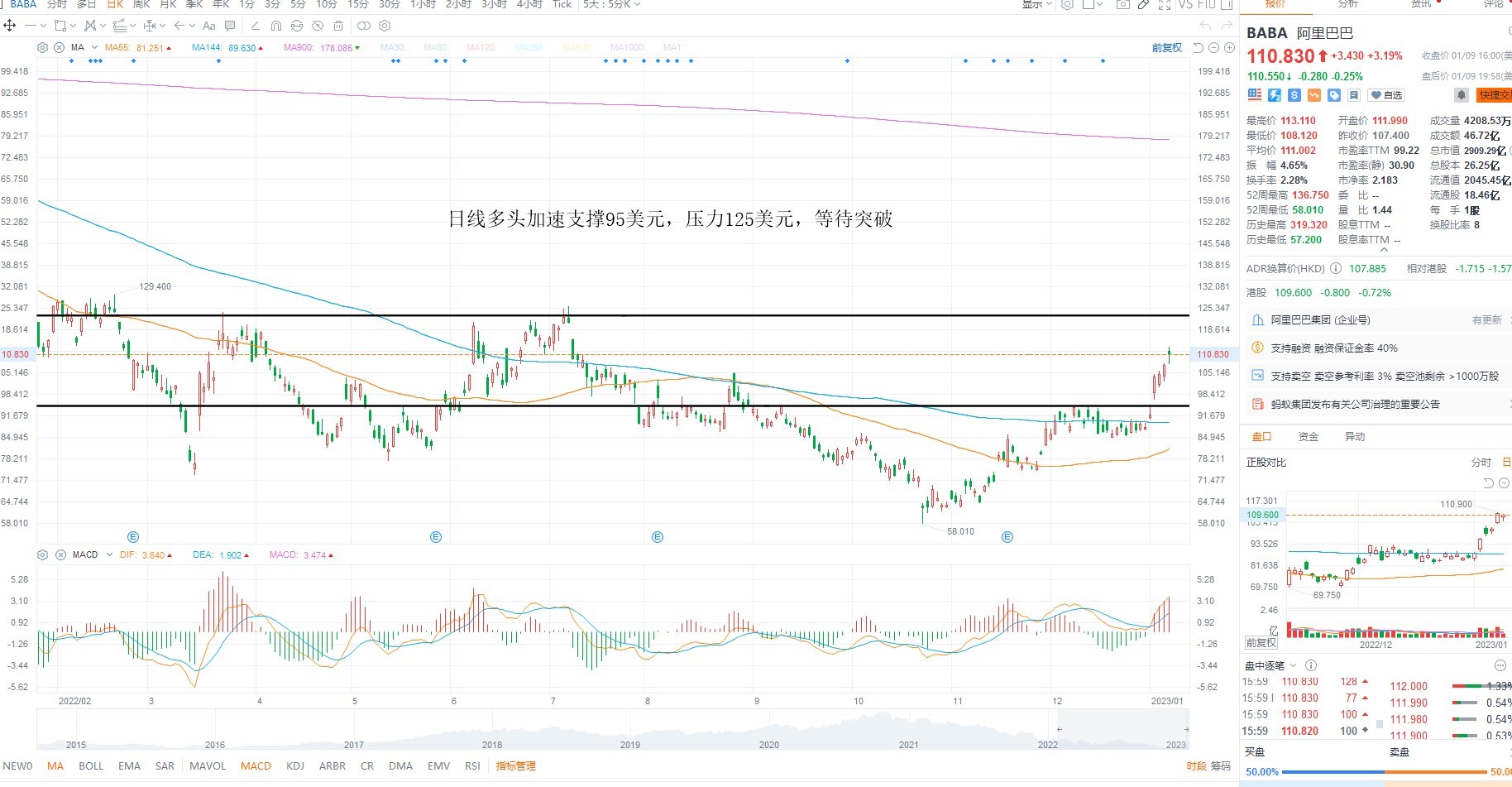The width and height of the screenshot is (1512, 787).
Task: Open 阿里巴巴集团 (企业号) link
Action: pyautogui.click(x=1320, y=320)
